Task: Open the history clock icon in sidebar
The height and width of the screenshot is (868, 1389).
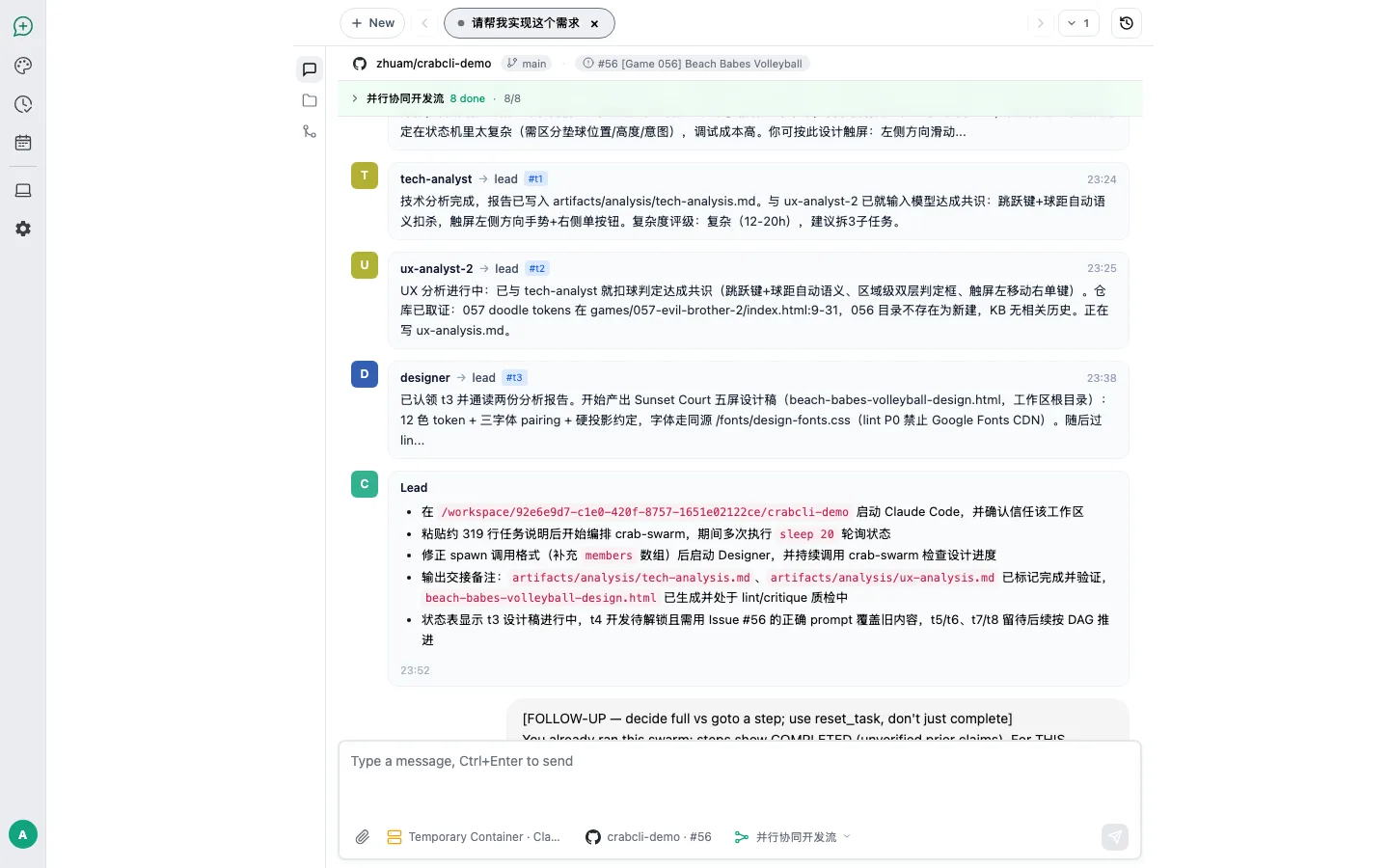Action: coord(23,104)
